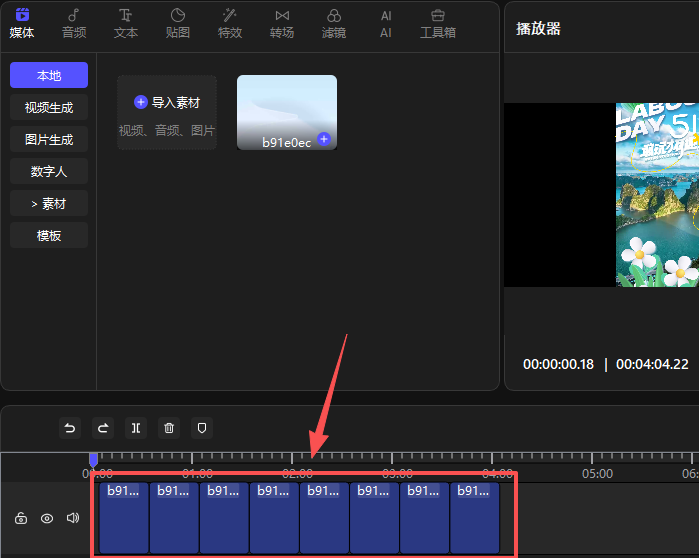Screen dimensions: 699x558
Task: Open 视频生成 video generation section
Action: point(49,107)
